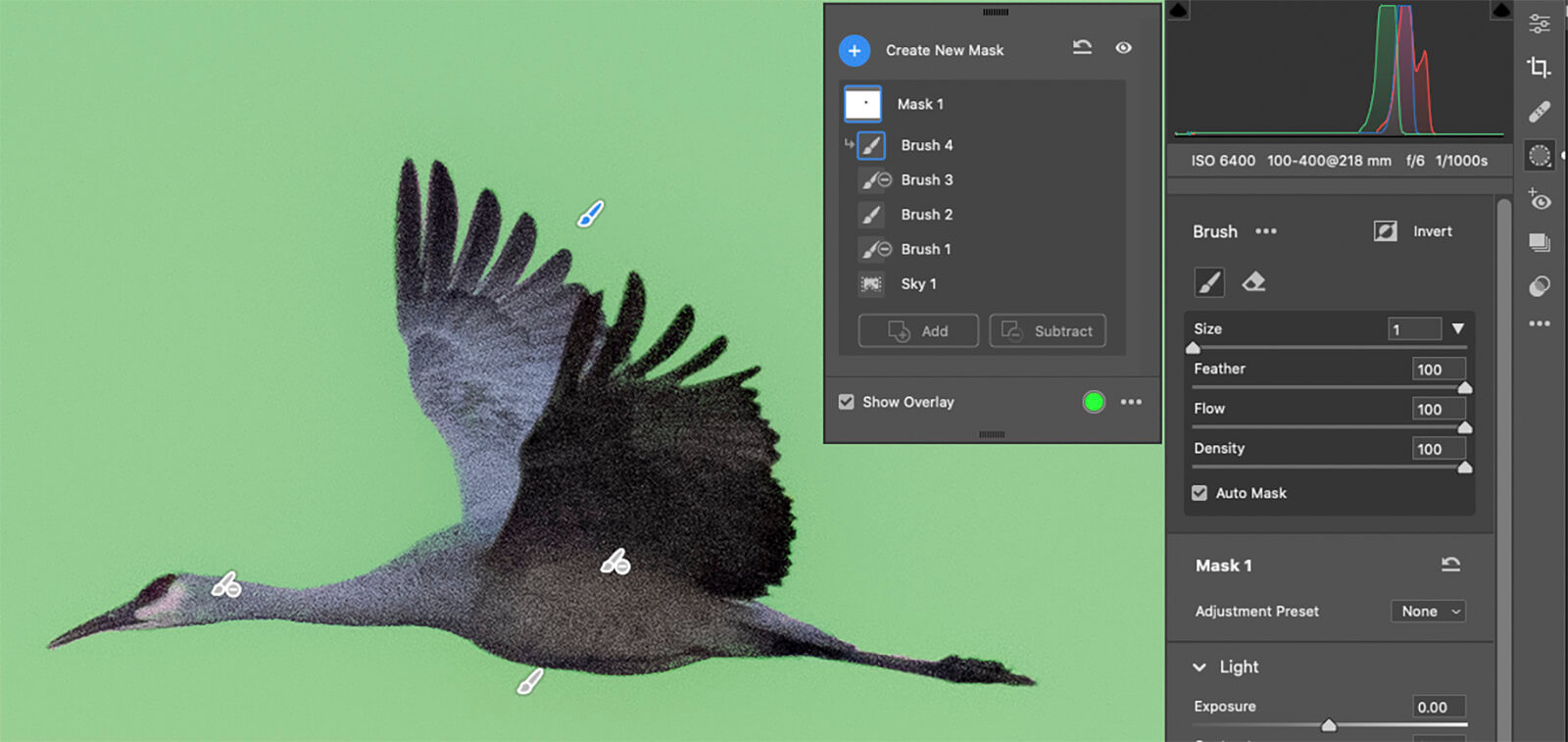Click the Subtract button in Masks panel
The height and width of the screenshot is (742, 1568).
1048,331
